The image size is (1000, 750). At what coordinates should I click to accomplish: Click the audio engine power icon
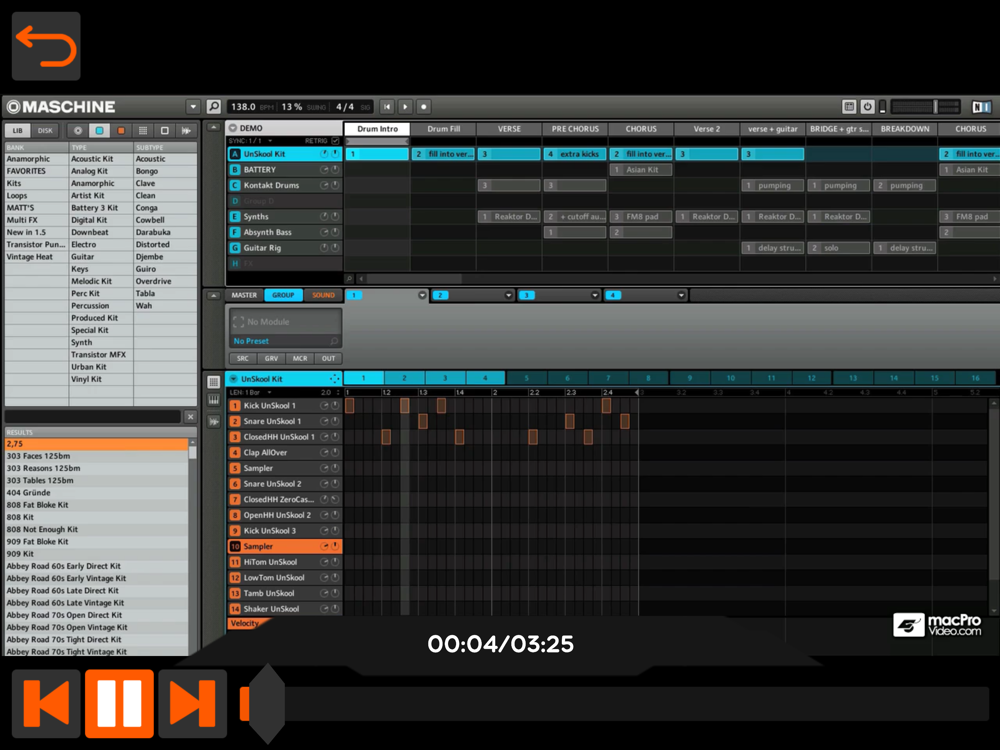[x=867, y=107]
